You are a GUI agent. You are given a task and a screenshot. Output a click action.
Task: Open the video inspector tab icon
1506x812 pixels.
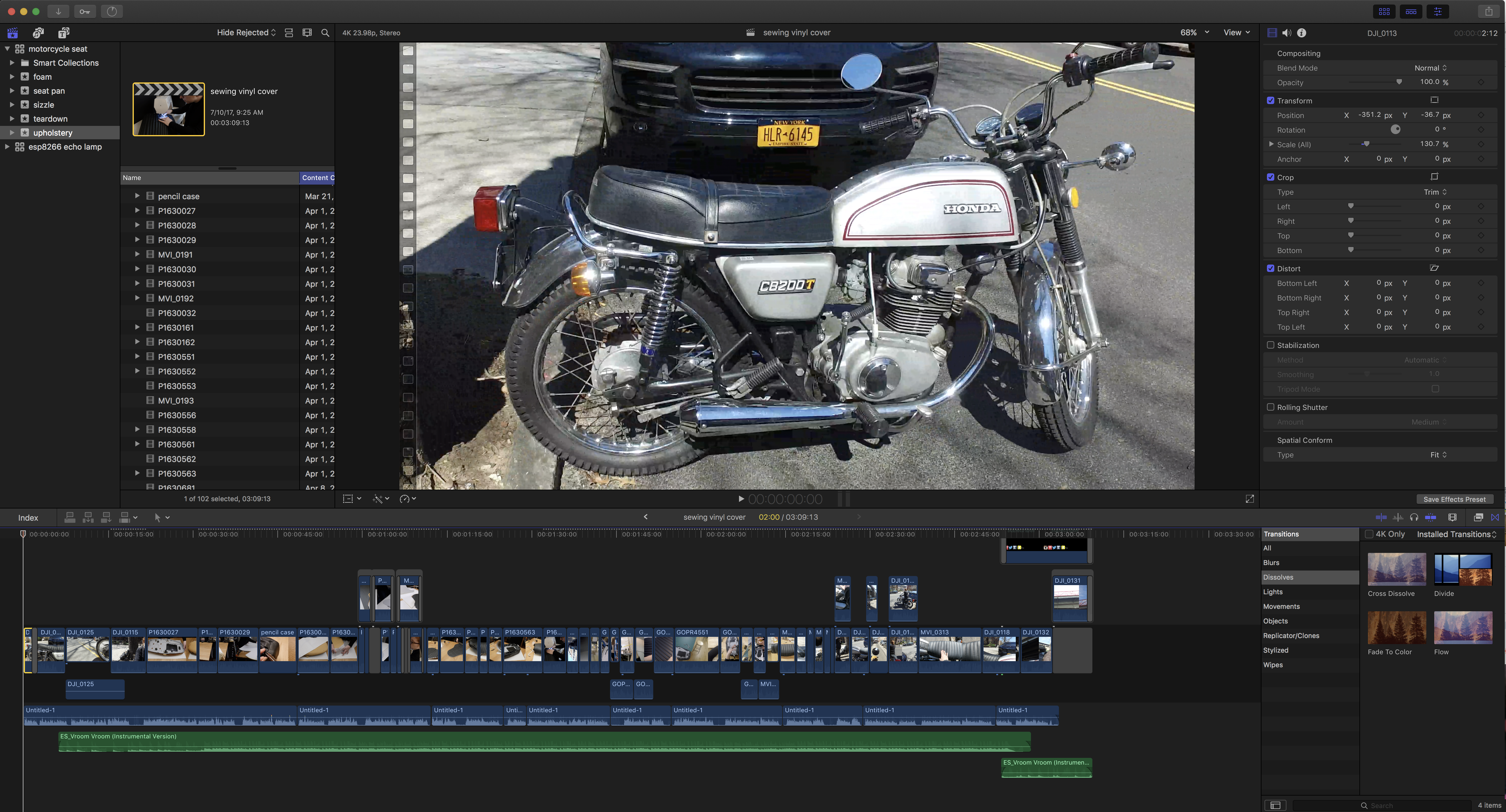click(x=1272, y=33)
